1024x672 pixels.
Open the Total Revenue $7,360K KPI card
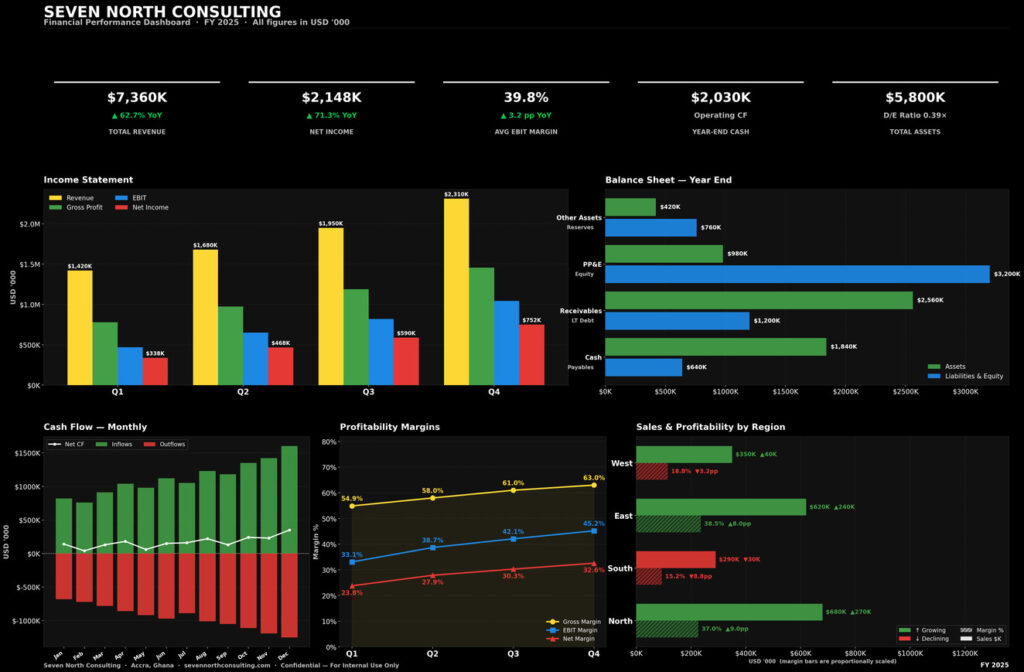click(137, 112)
